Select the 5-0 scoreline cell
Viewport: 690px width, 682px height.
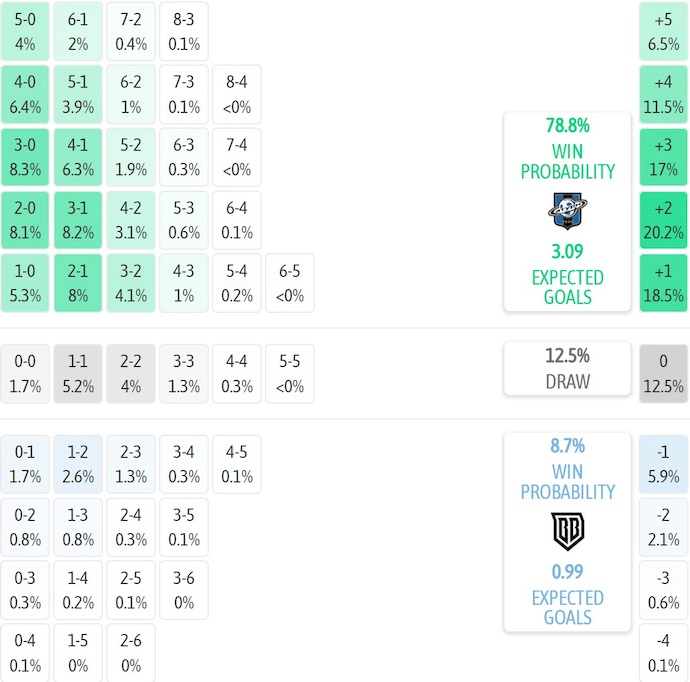[x=25, y=31]
